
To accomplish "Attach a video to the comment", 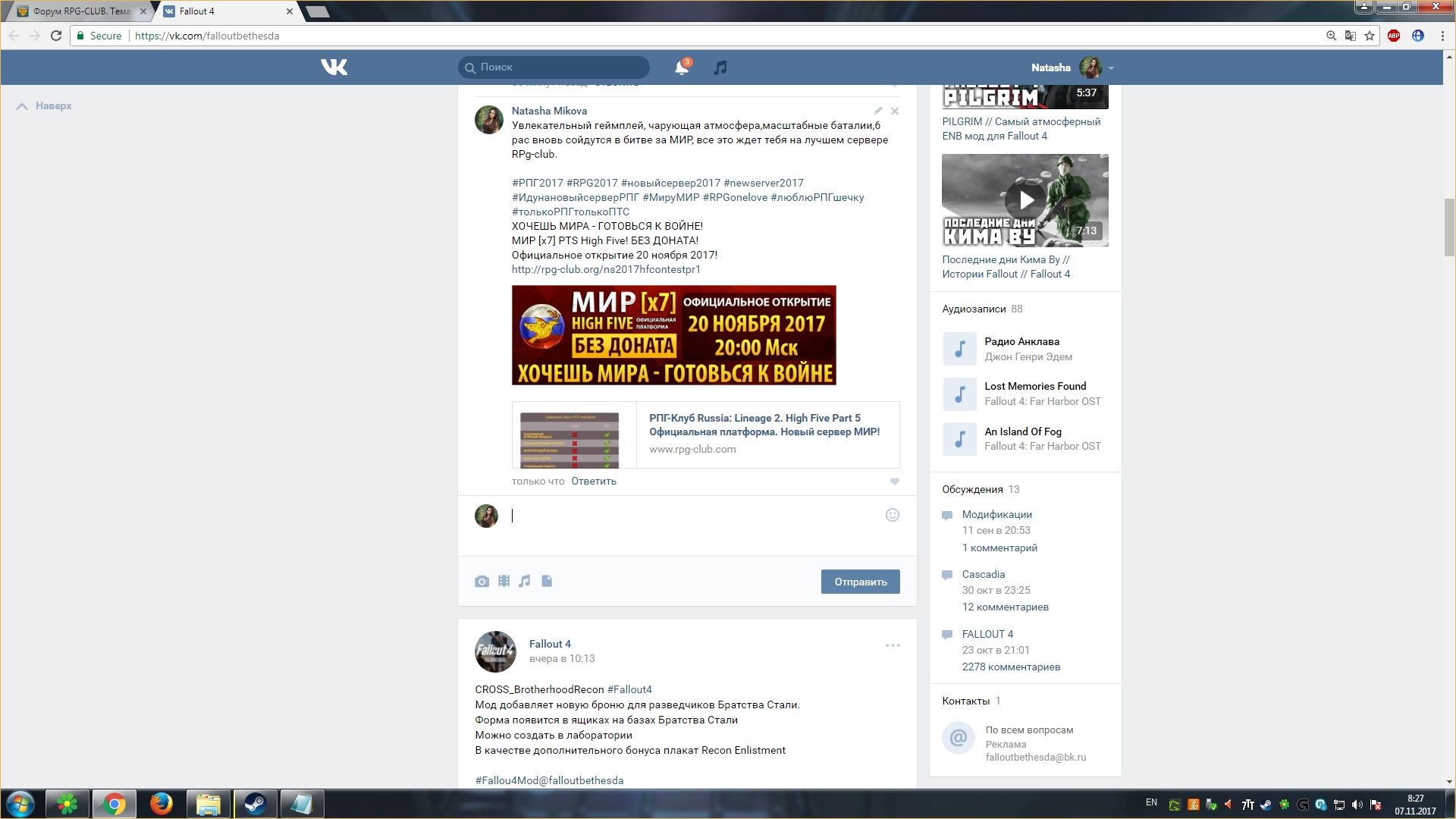I will coord(504,582).
